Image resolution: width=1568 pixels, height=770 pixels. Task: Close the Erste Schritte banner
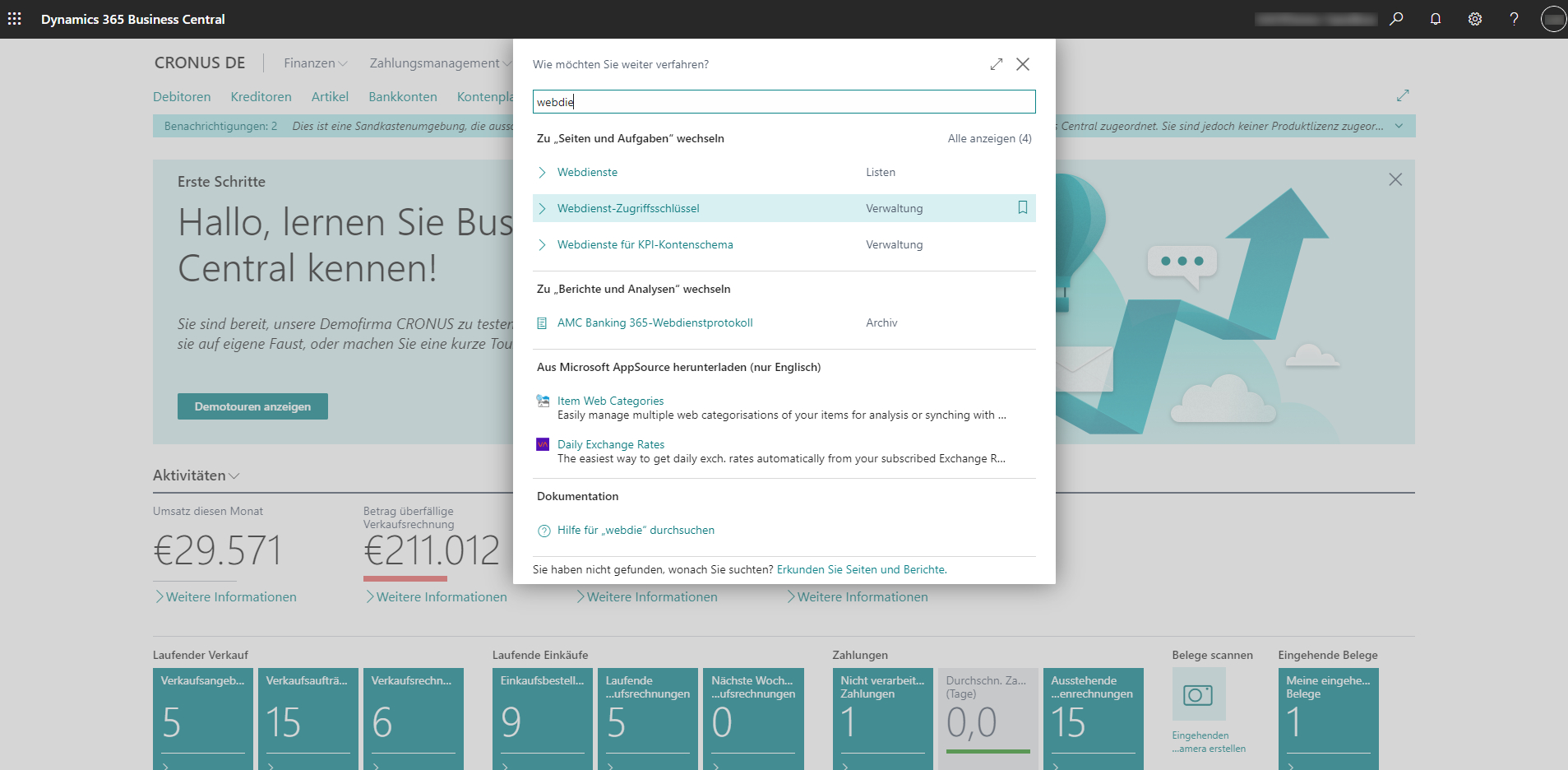coord(1395,179)
